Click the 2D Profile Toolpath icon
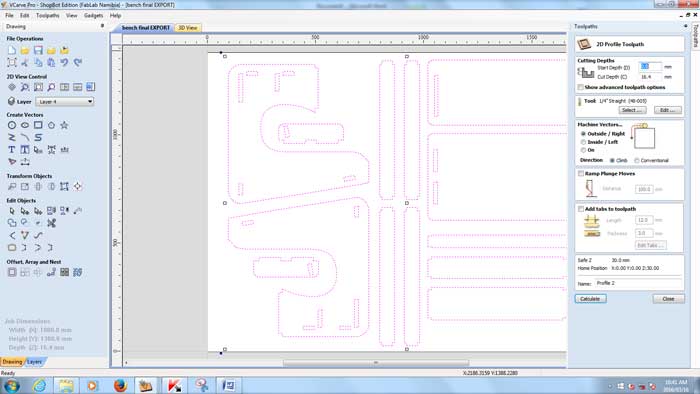The height and width of the screenshot is (394, 700). 584,44
